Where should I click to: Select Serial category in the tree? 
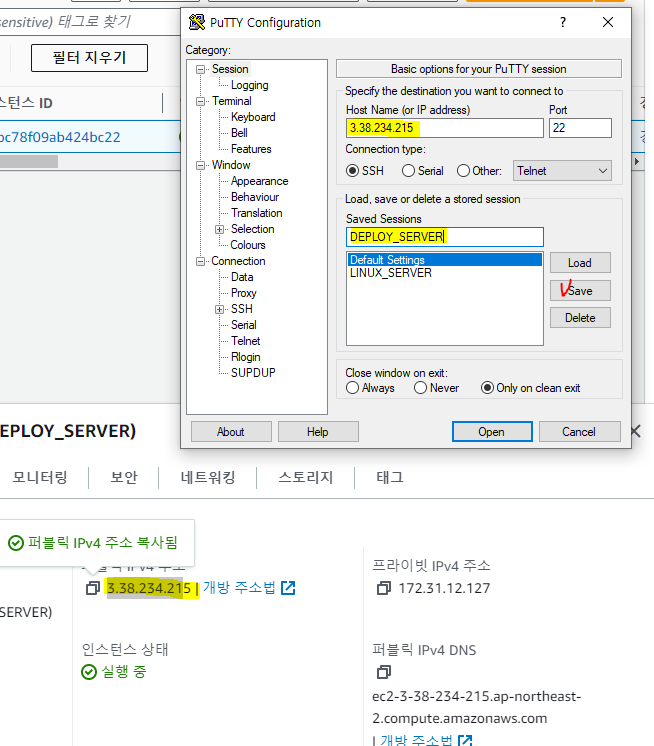244,325
